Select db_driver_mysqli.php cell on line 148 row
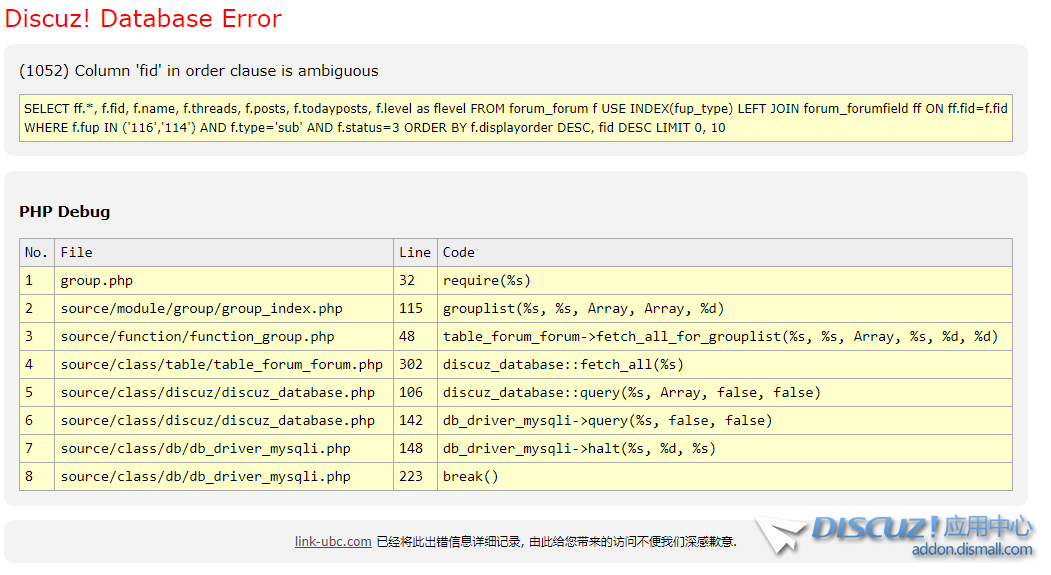This screenshot has width=1051, height=575. tap(224, 448)
